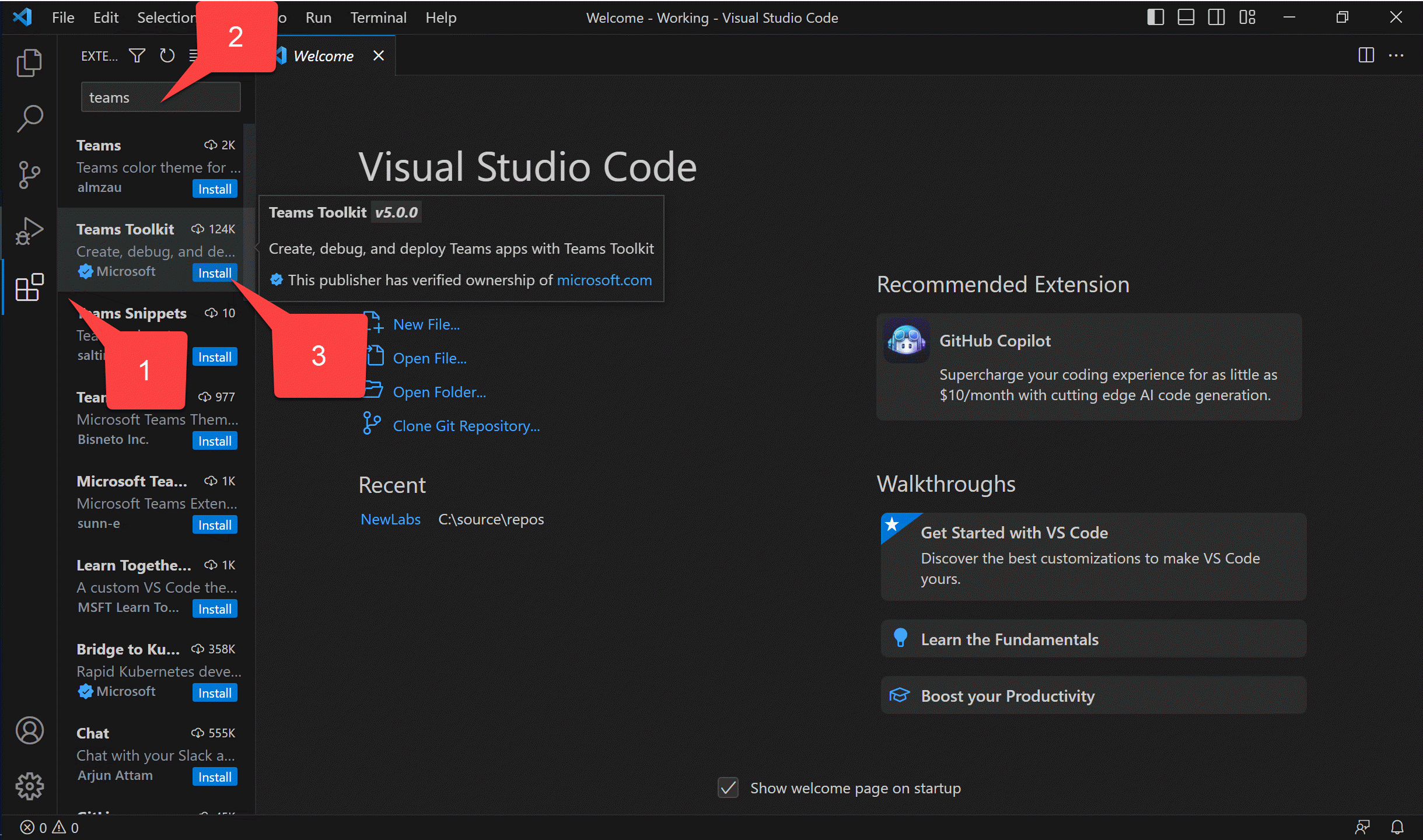The image size is (1423, 840).
Task: Click in the extensions search box containing teams
Action: [160, 97]
